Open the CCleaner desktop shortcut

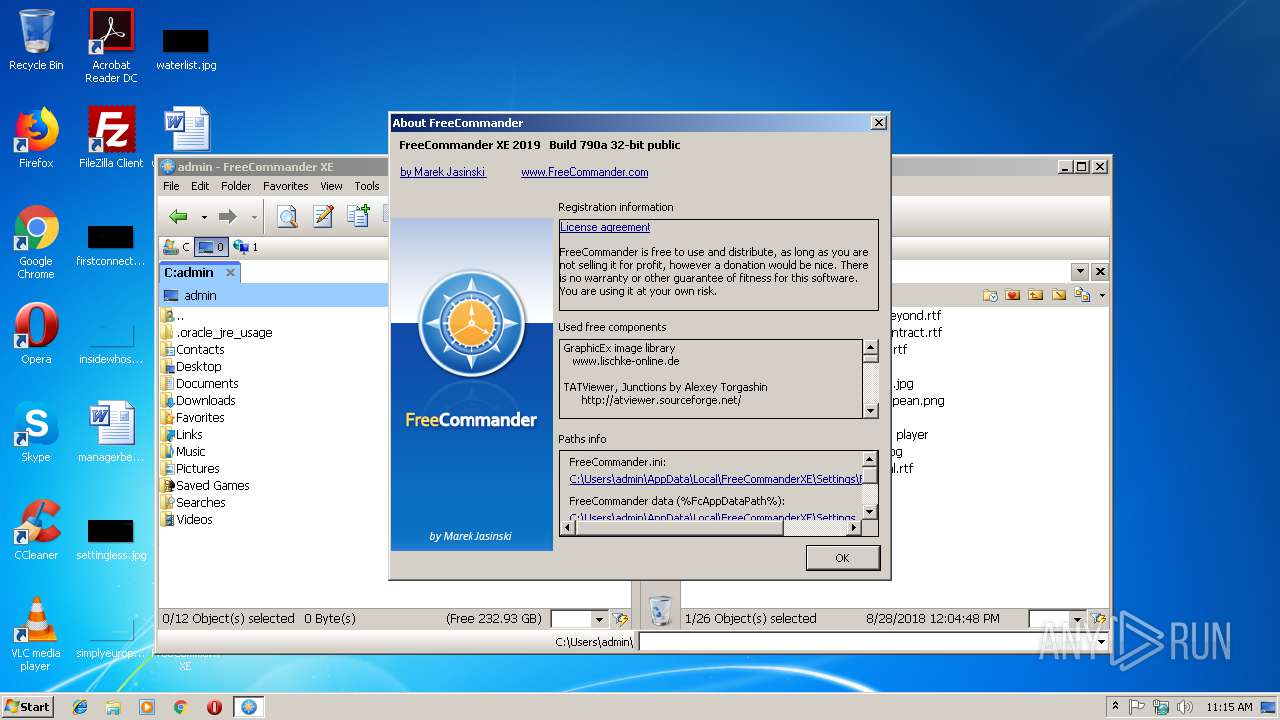[36, 530]
